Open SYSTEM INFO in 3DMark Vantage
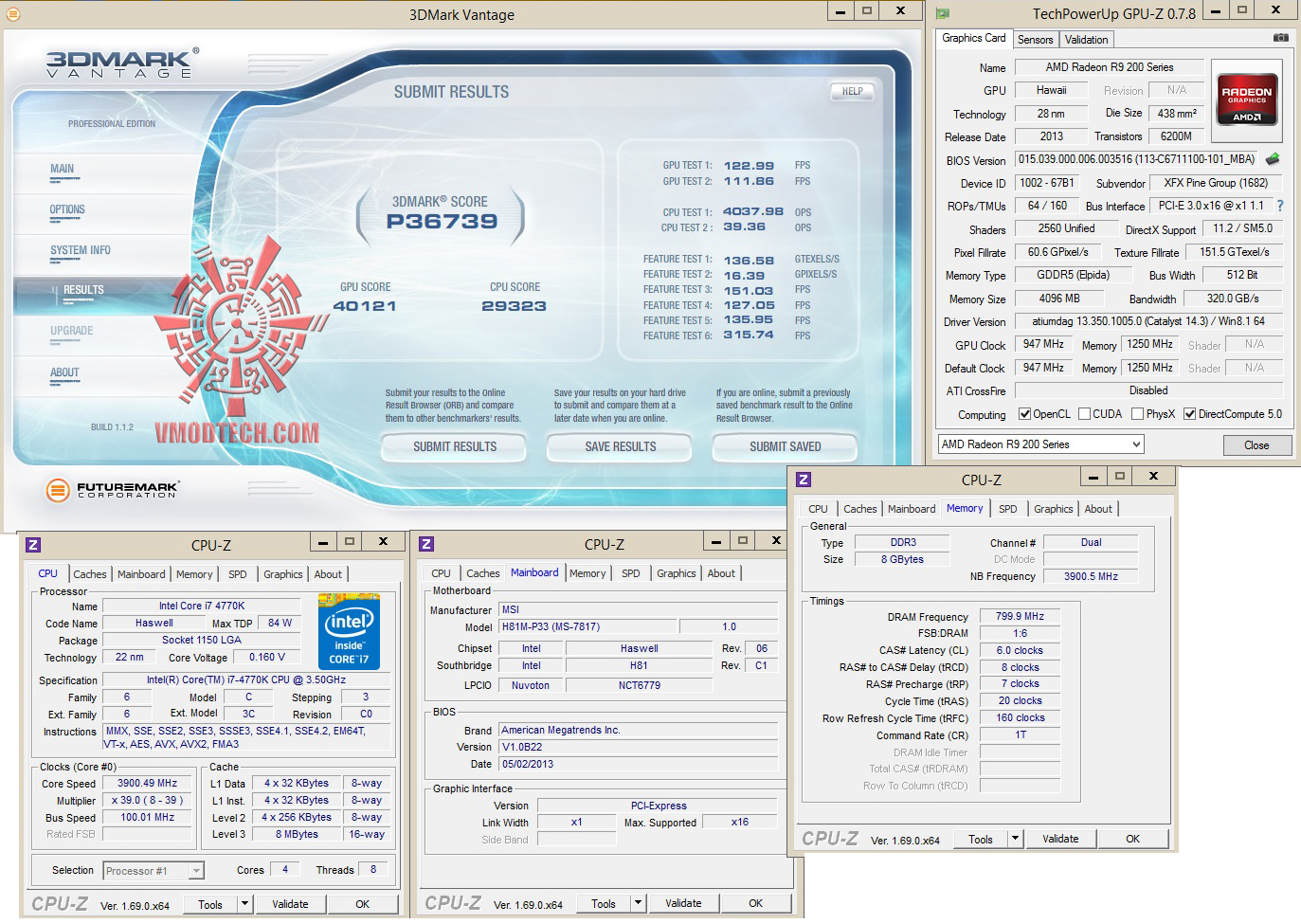1301x924 pixels. (x=81, y=251)
